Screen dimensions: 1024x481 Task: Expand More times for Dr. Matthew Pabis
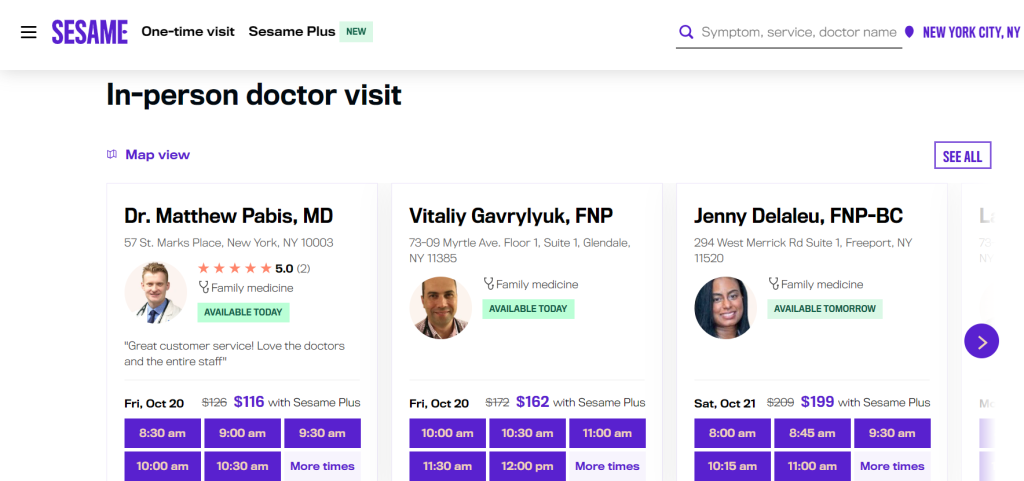[322, 466]
